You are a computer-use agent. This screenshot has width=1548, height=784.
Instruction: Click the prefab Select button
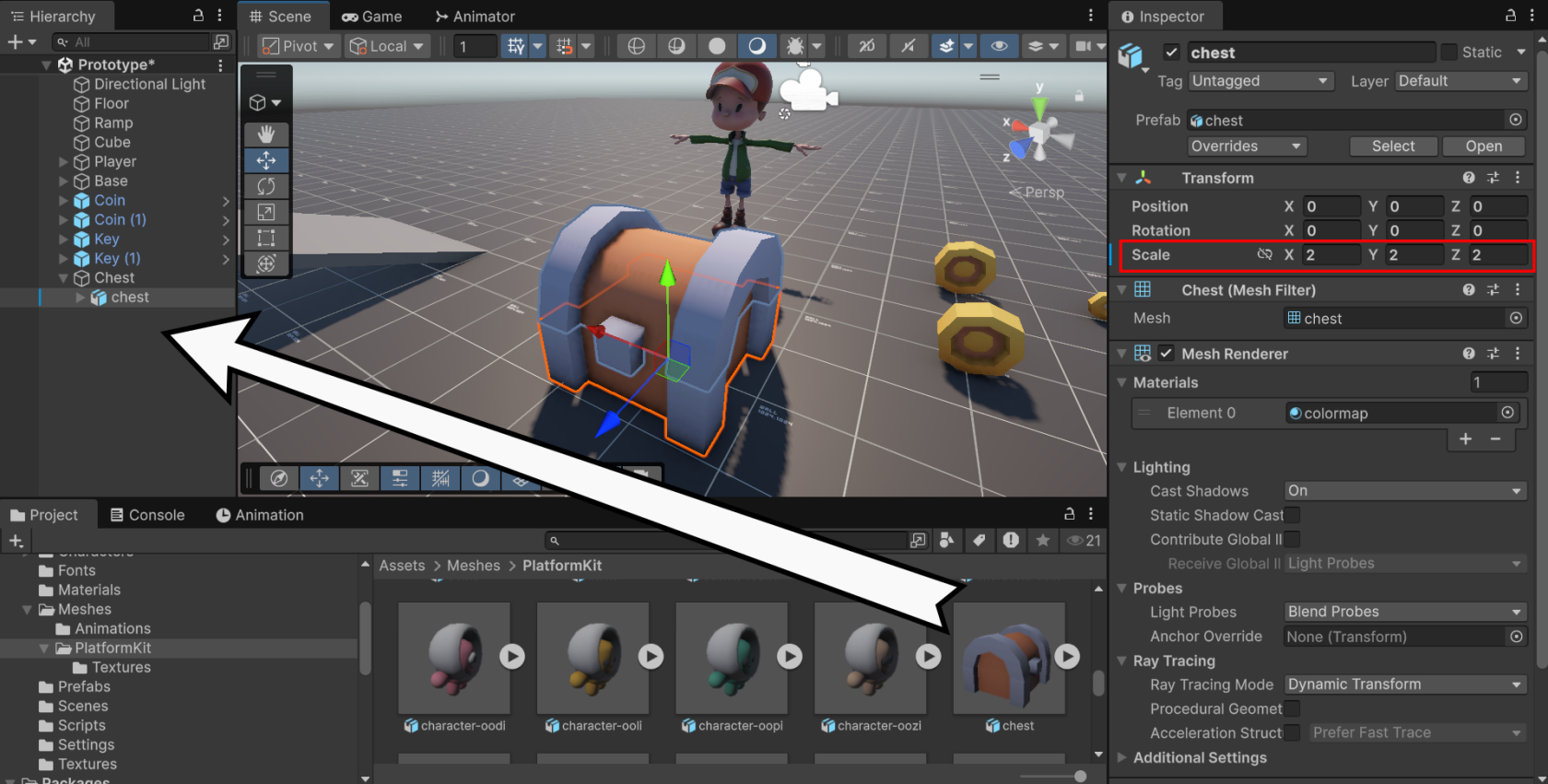point(1392,146)
